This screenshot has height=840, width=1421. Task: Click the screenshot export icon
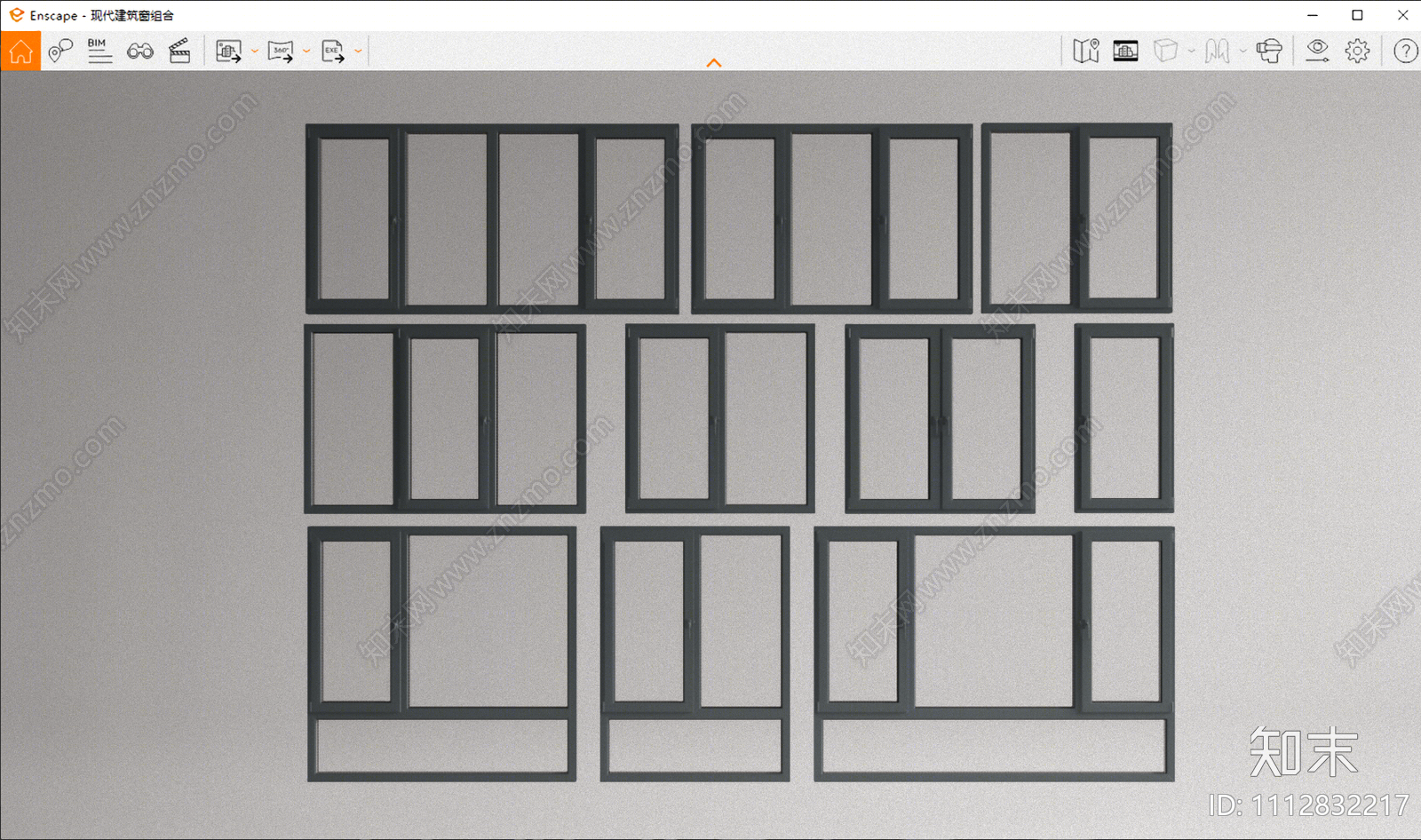(229, 52)
